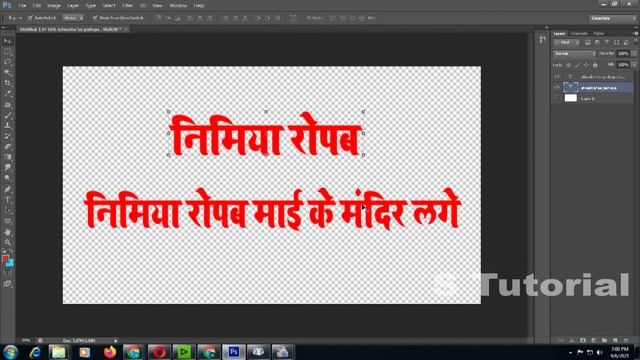The image size is (640, 360).
Task: Click the zoom percentage field in status bar
Action: 26,340
